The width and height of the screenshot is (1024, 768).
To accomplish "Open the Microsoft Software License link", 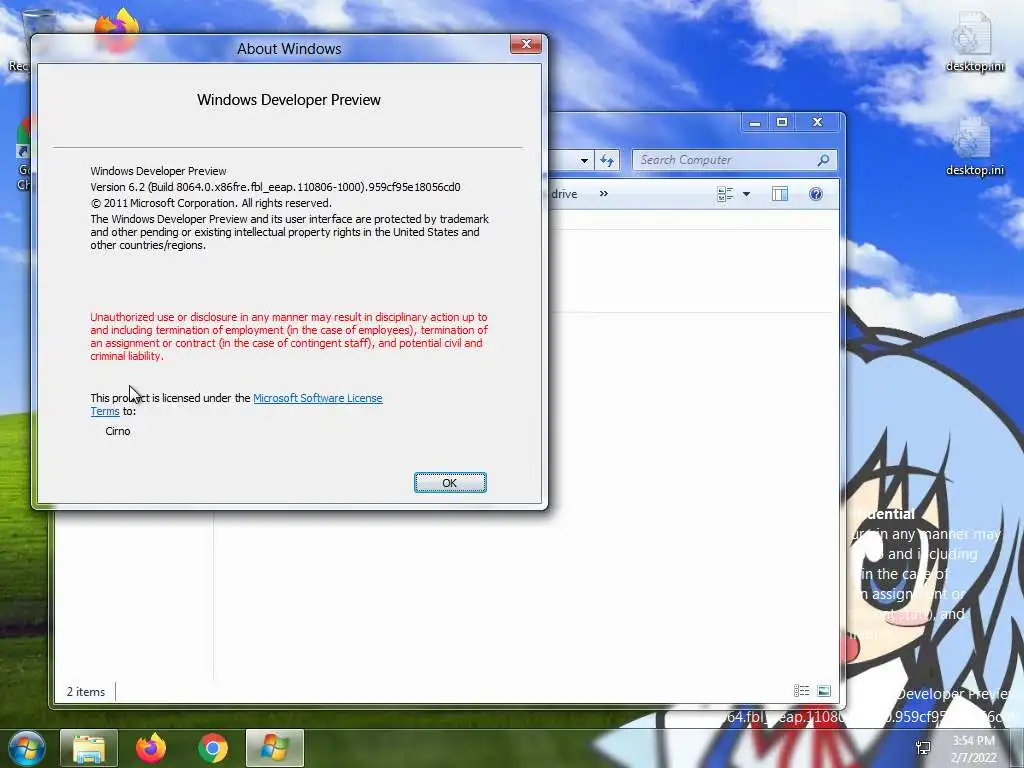I will (317, 398).
